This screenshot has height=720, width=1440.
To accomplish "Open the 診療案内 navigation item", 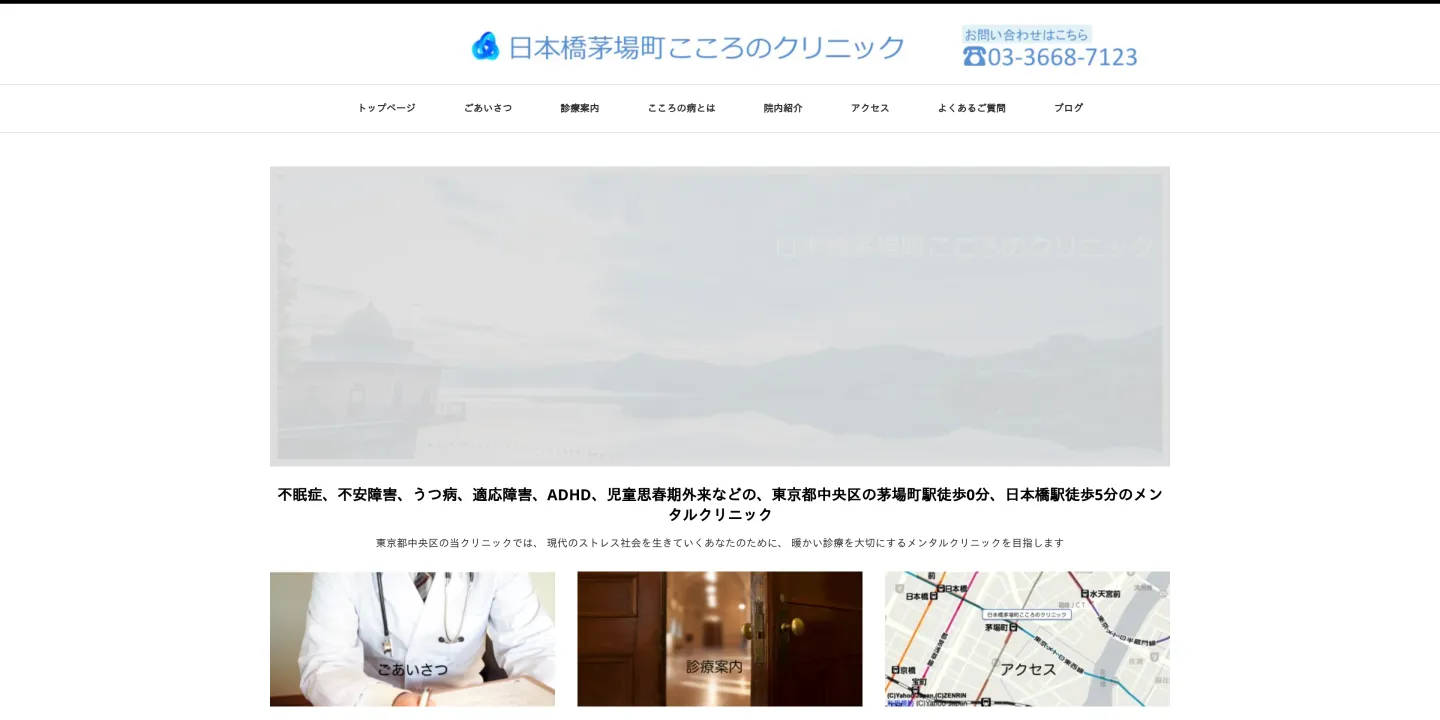I will coord(580,108).
